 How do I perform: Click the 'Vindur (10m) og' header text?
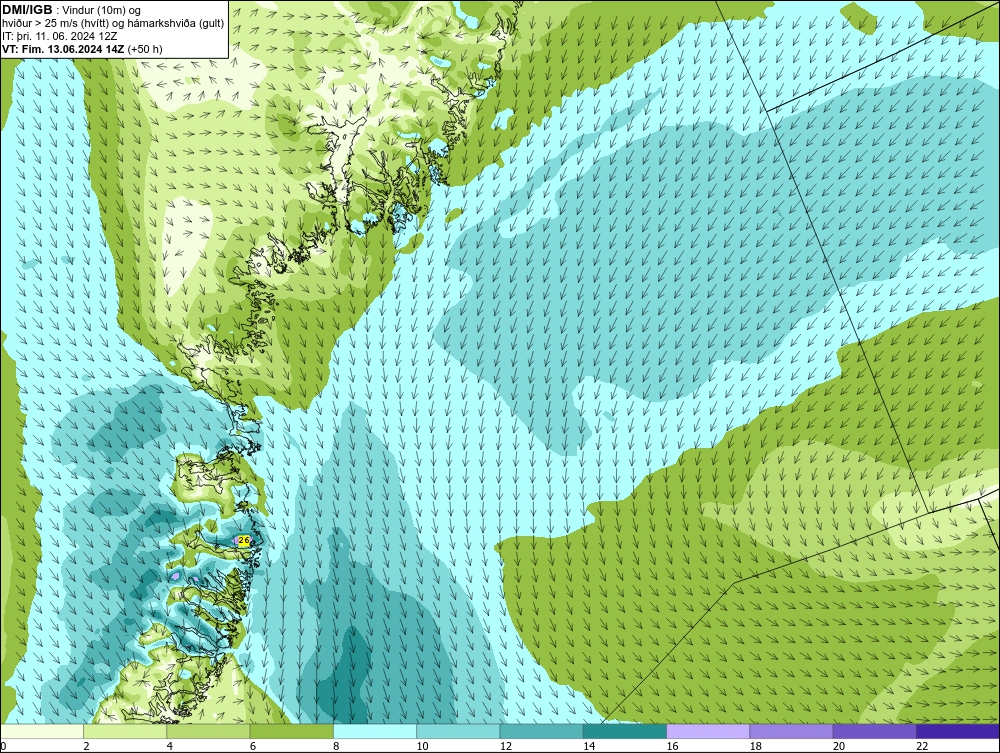102,10
